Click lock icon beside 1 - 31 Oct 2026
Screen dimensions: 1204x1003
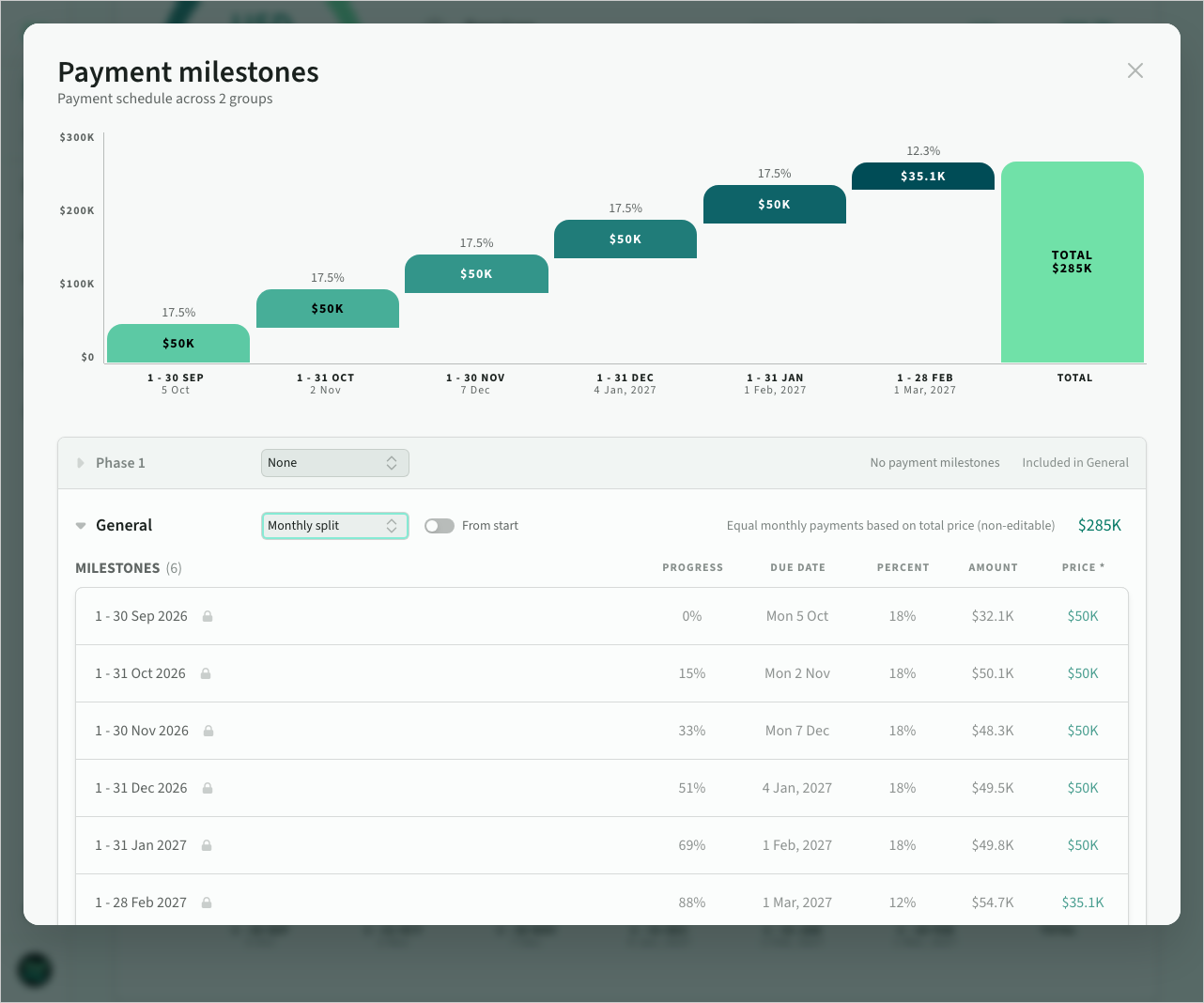[x=206, y=673]
